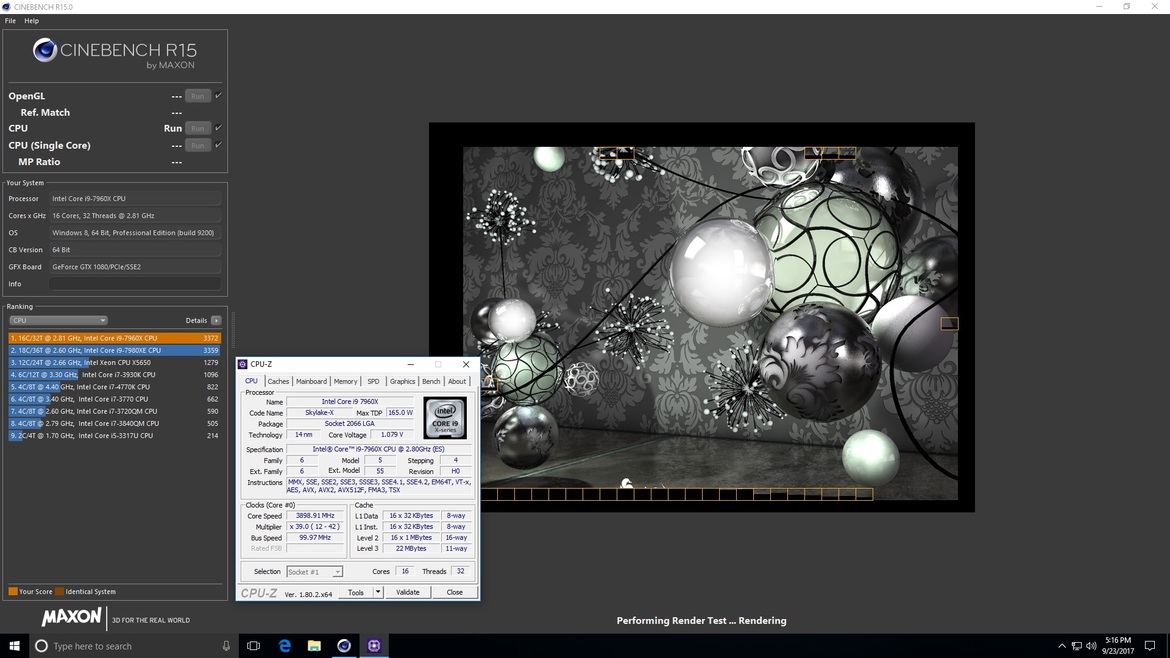
Task: Click the Multiplier value x 39.0 (12 - 42)
Action: pyautogui.click(x=315, y=527)
